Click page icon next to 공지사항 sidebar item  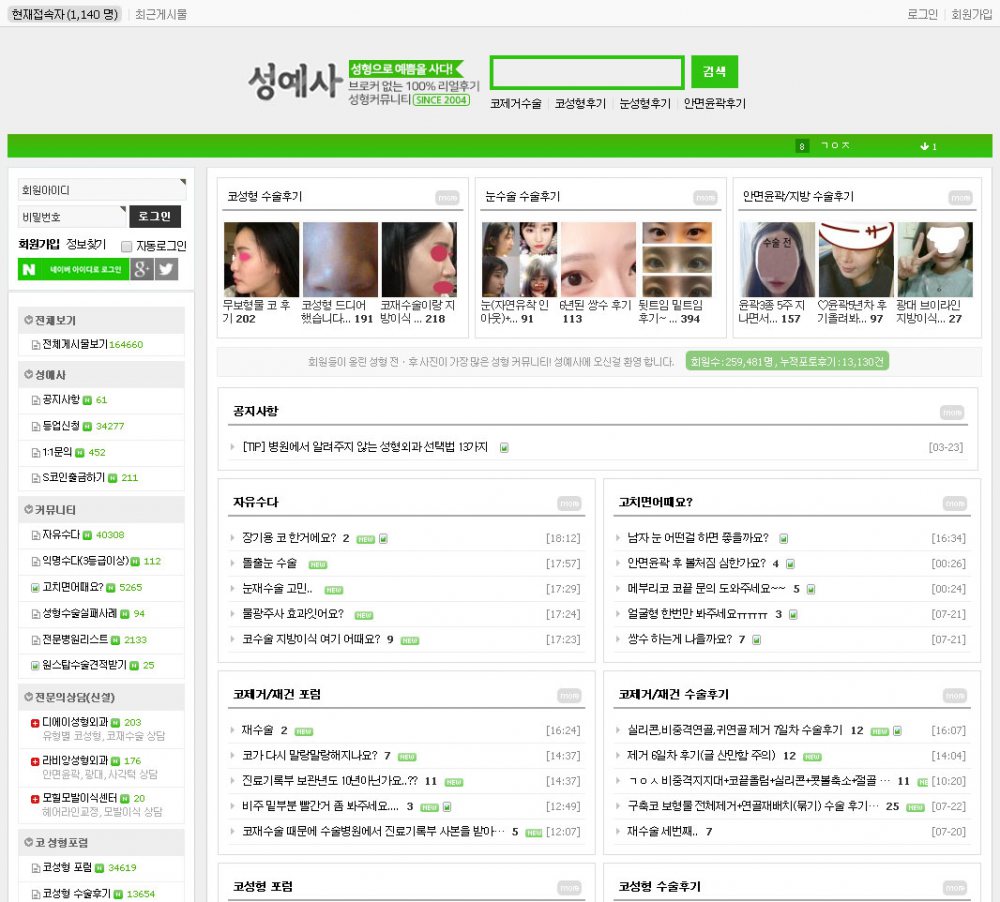[36, 401]
